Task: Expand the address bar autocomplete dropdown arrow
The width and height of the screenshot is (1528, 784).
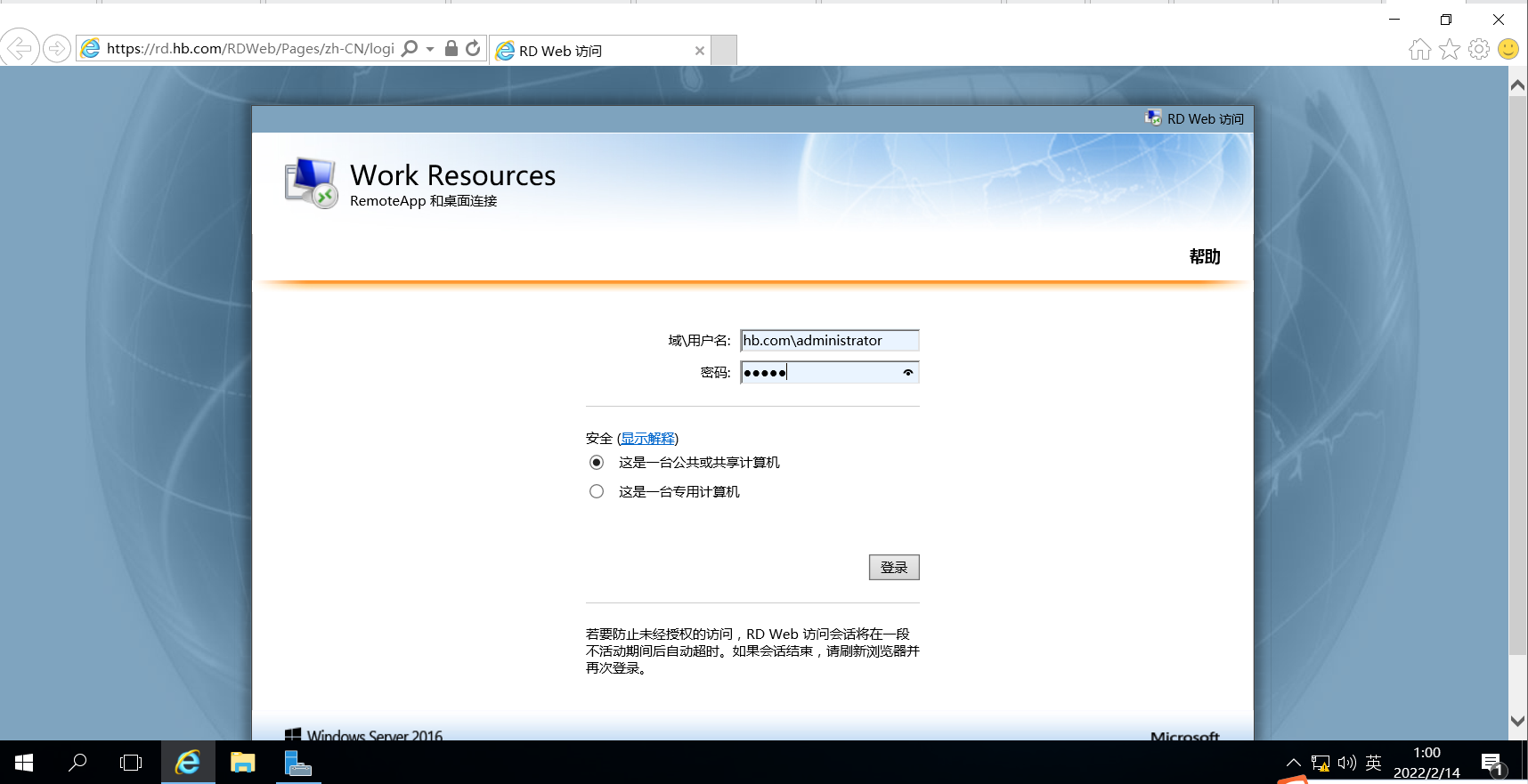Action: coord(430,49)
